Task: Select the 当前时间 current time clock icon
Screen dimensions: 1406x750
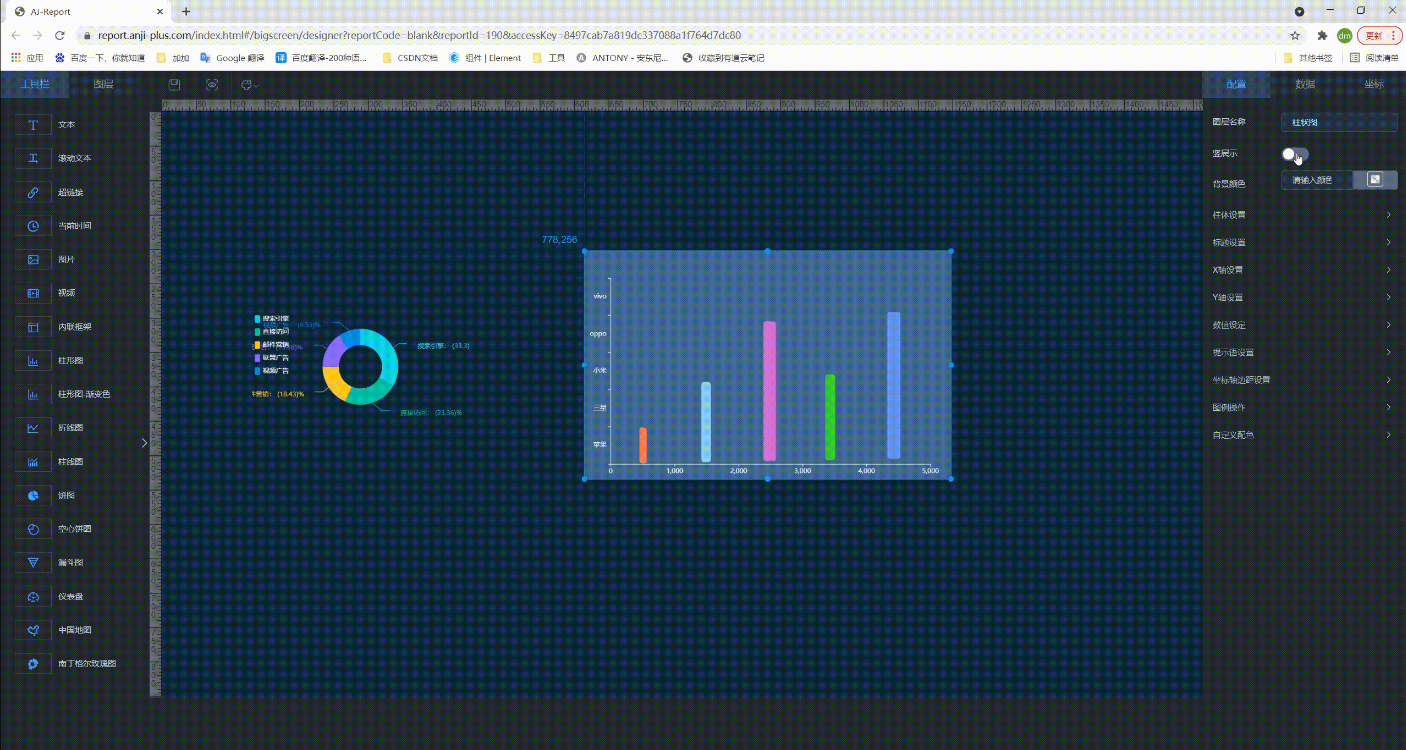Action: (x=33, y=226)
